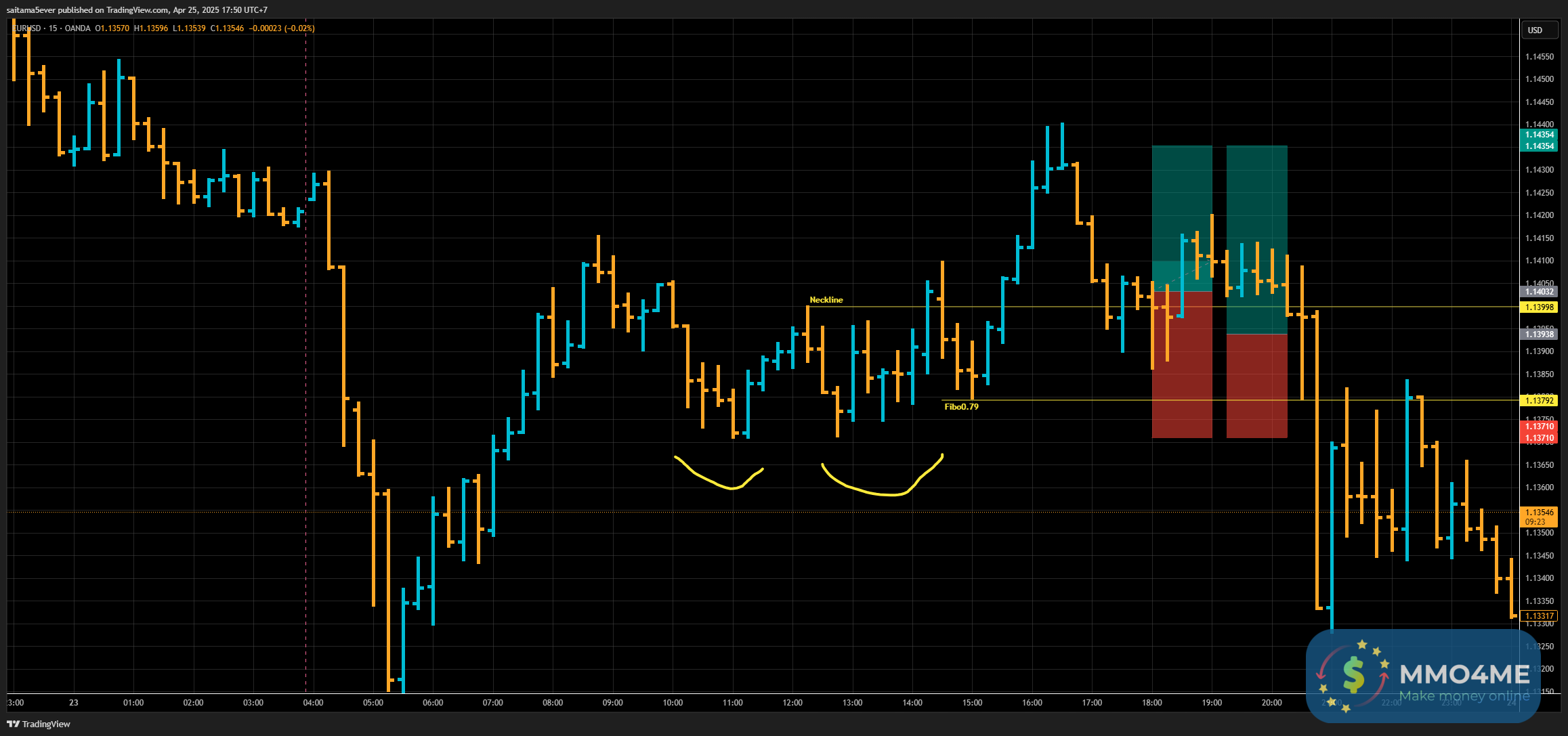Click the MMO4ME dollar sign logo

coord(1353,674)
